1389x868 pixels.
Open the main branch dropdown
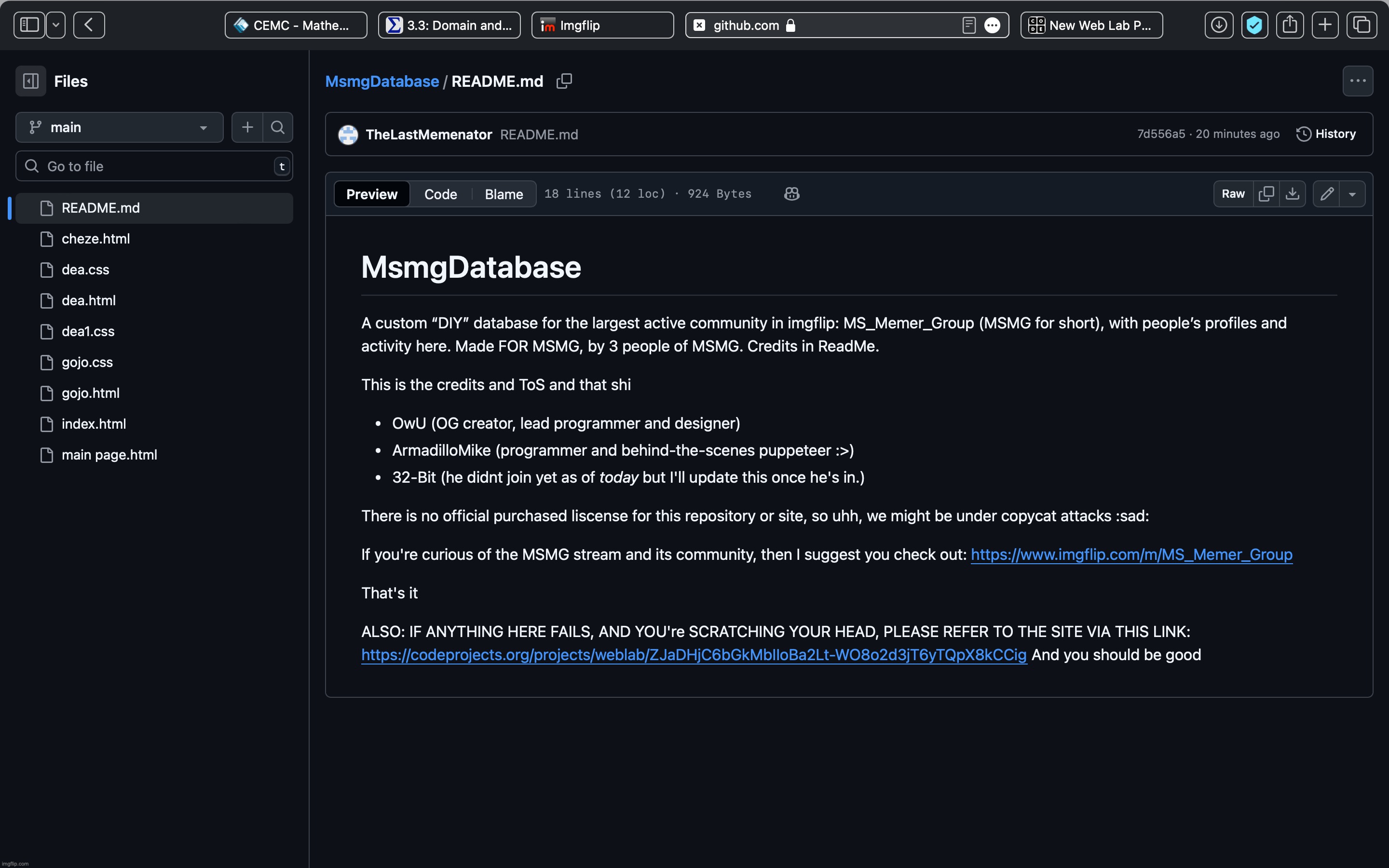(x=120, y=127)
